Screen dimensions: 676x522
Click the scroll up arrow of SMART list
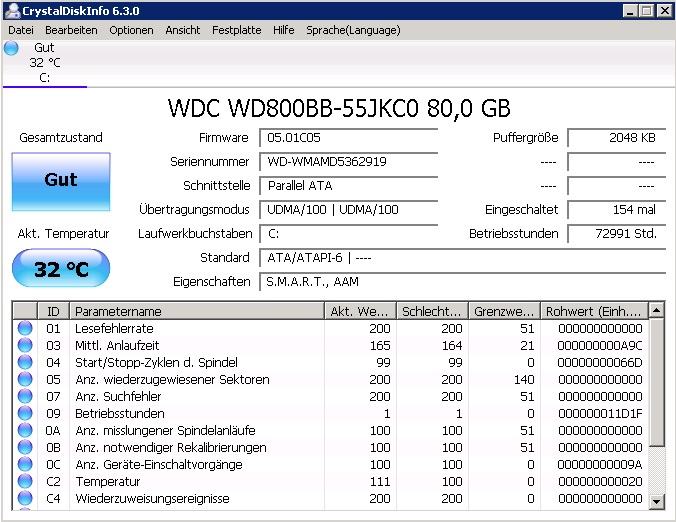[x=656, y=310]
